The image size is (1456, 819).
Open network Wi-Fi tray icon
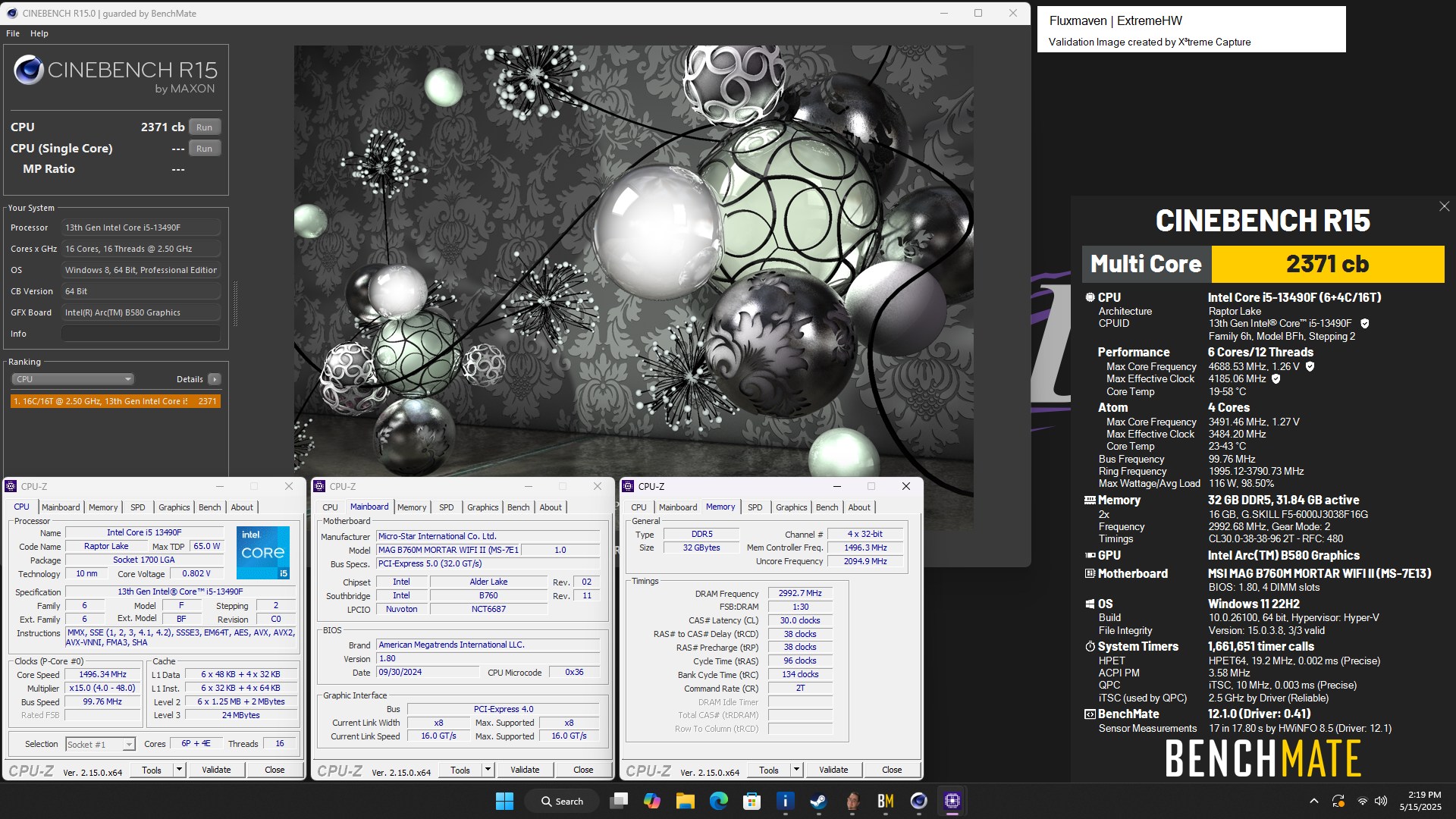[x=1362, y=801]
